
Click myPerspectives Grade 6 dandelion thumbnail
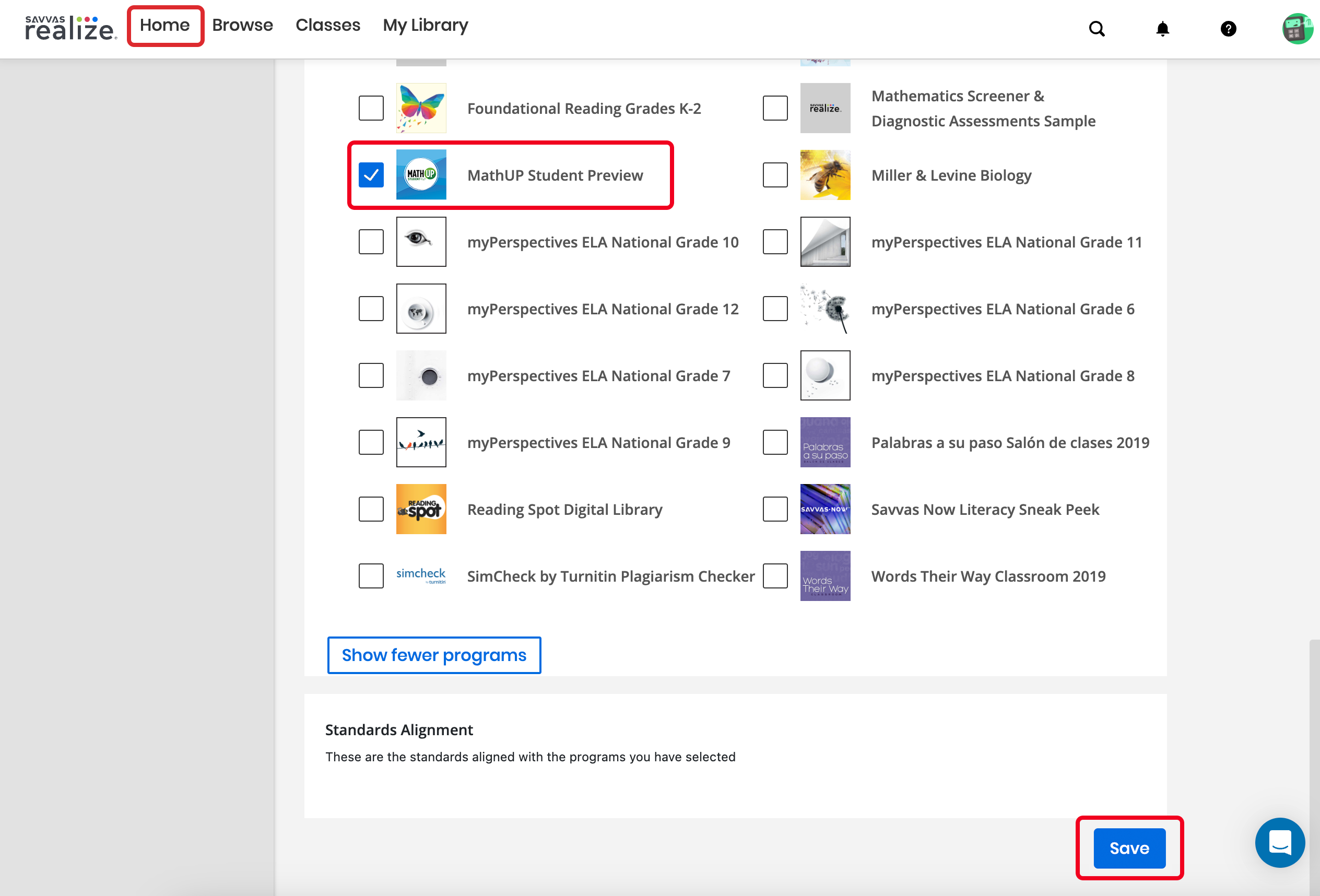pos(824,309)
